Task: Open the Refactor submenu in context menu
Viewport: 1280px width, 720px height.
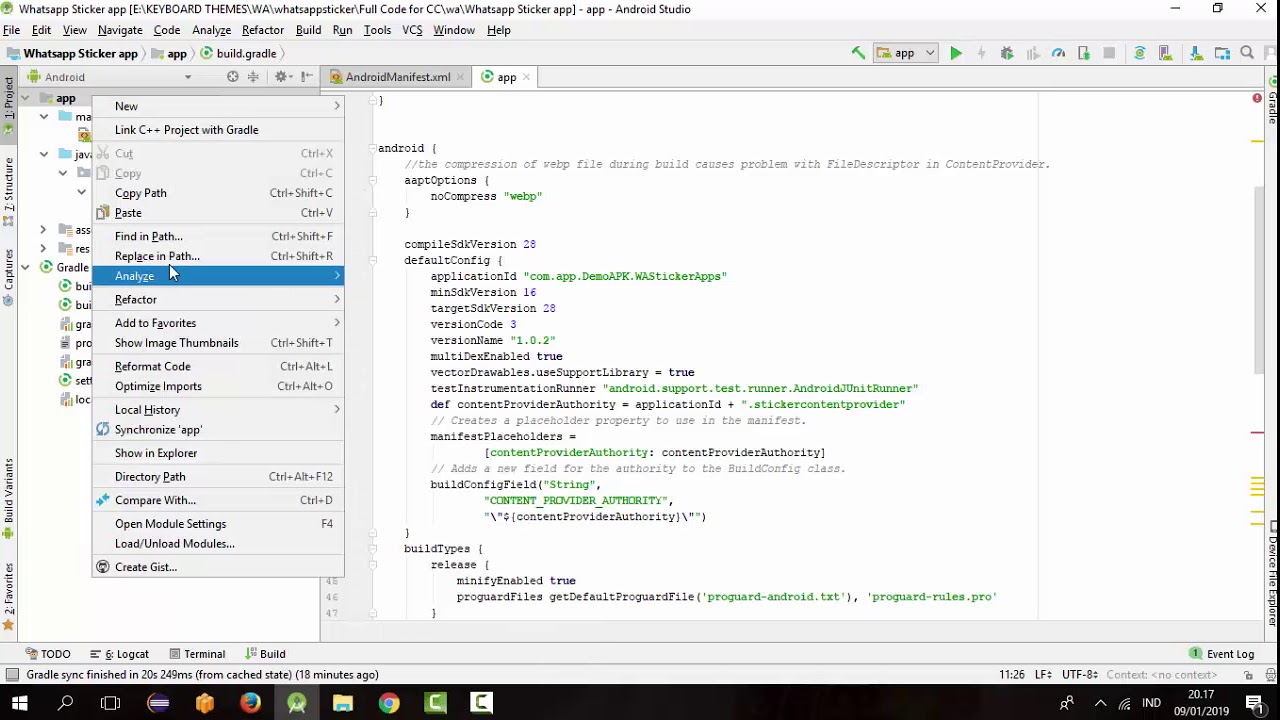Action: [218, 300]
